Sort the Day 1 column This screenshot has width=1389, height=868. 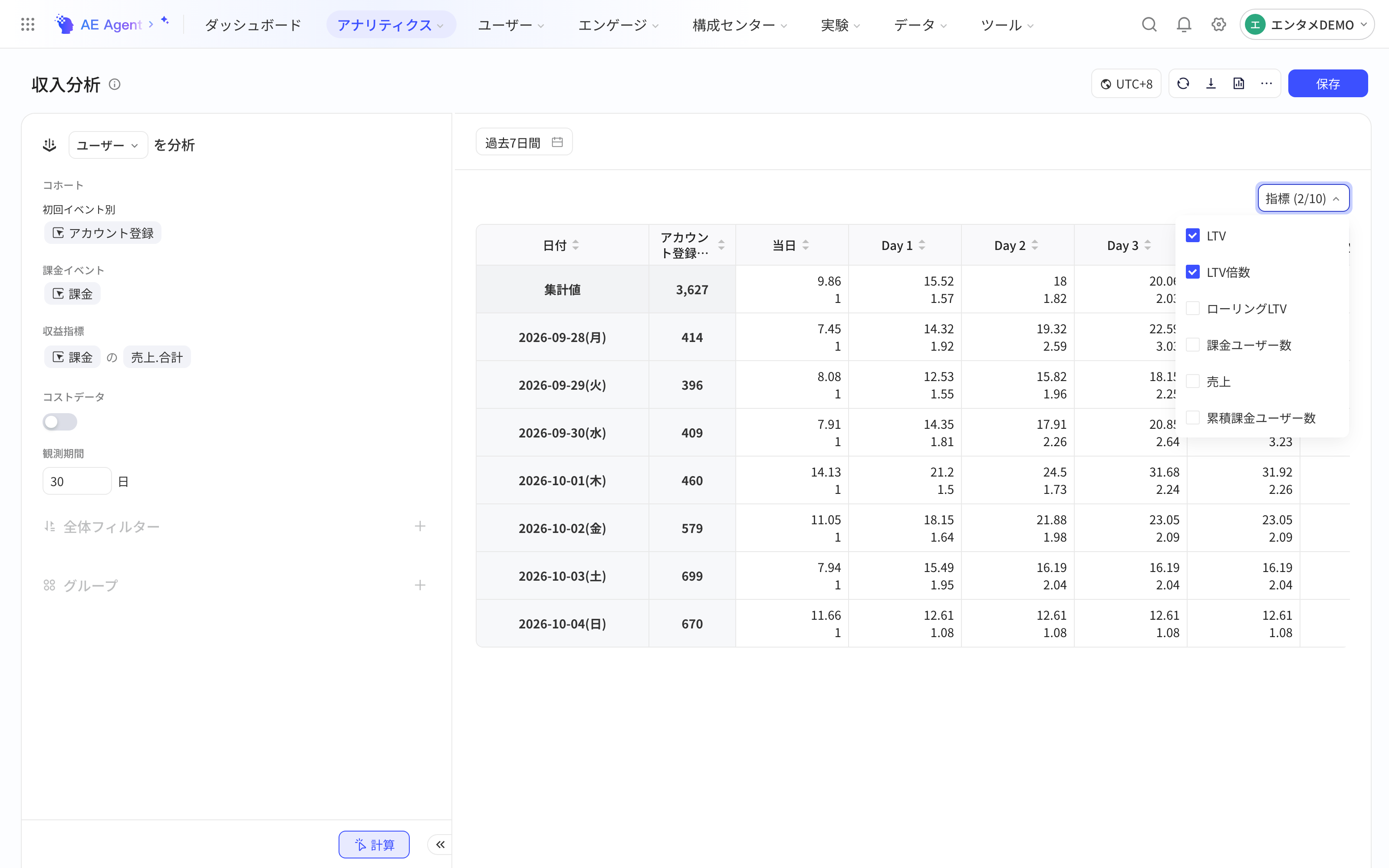(922, 245)
